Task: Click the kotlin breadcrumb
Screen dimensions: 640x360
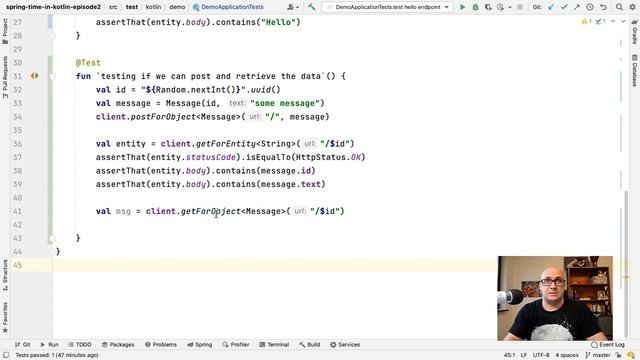Action: pos(153,7)
